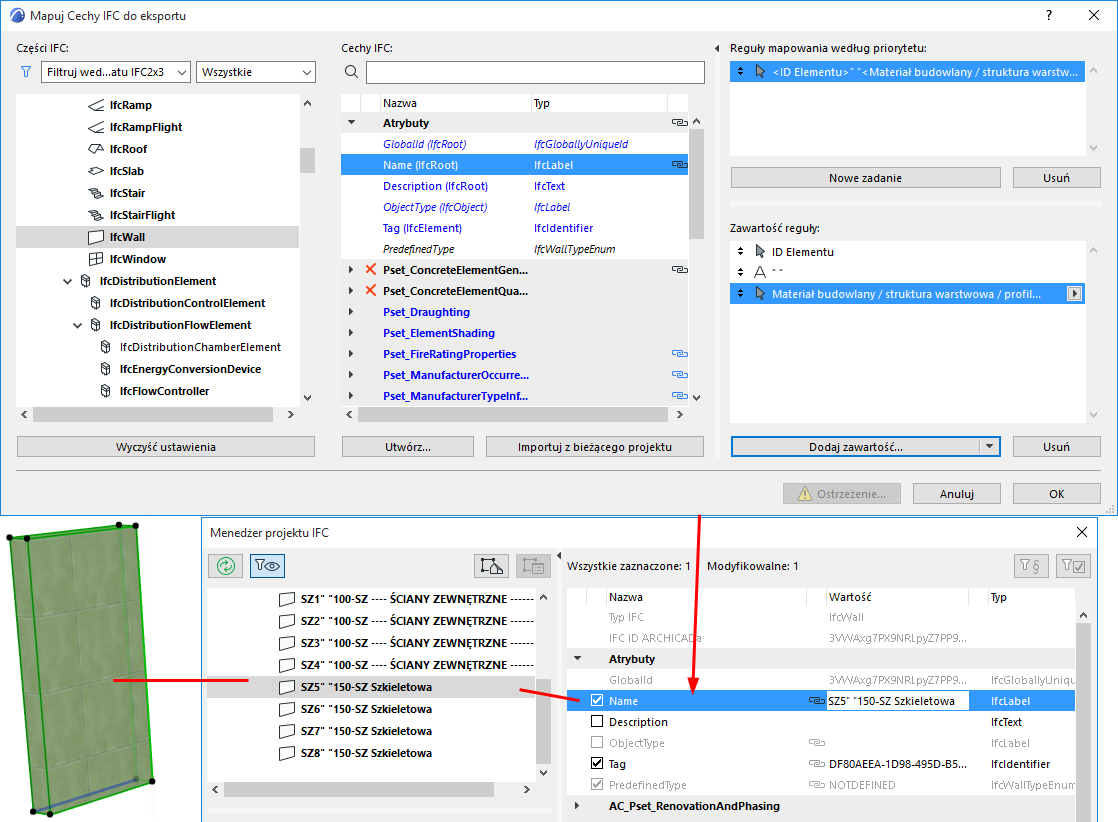Viewport: 1118px width, 822px height.
Task: Click the horizontal scrollbar under Części IFC tree
Action: (x=153, y=414)
